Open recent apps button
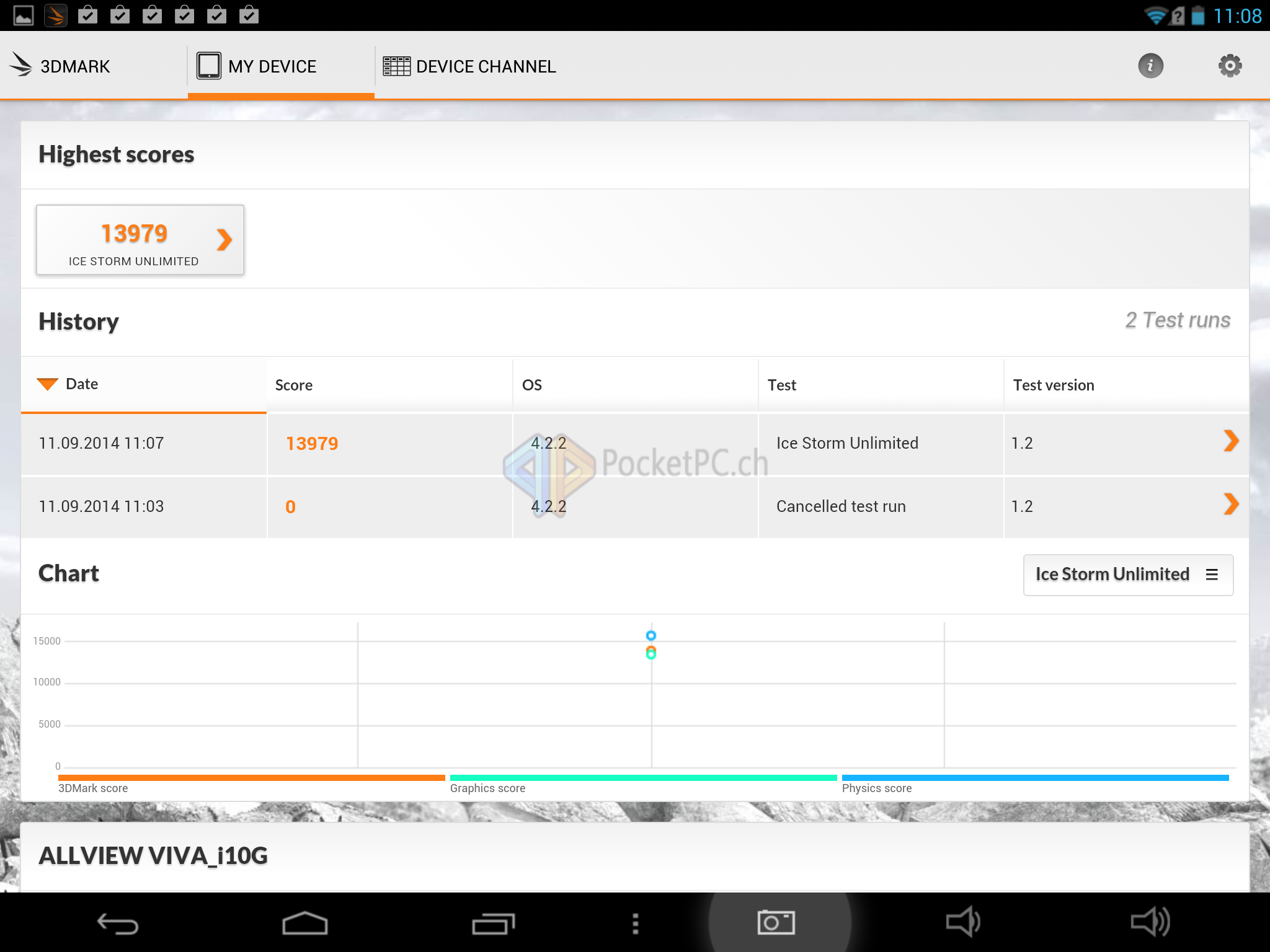The image size is (1270, 952). 494,923
